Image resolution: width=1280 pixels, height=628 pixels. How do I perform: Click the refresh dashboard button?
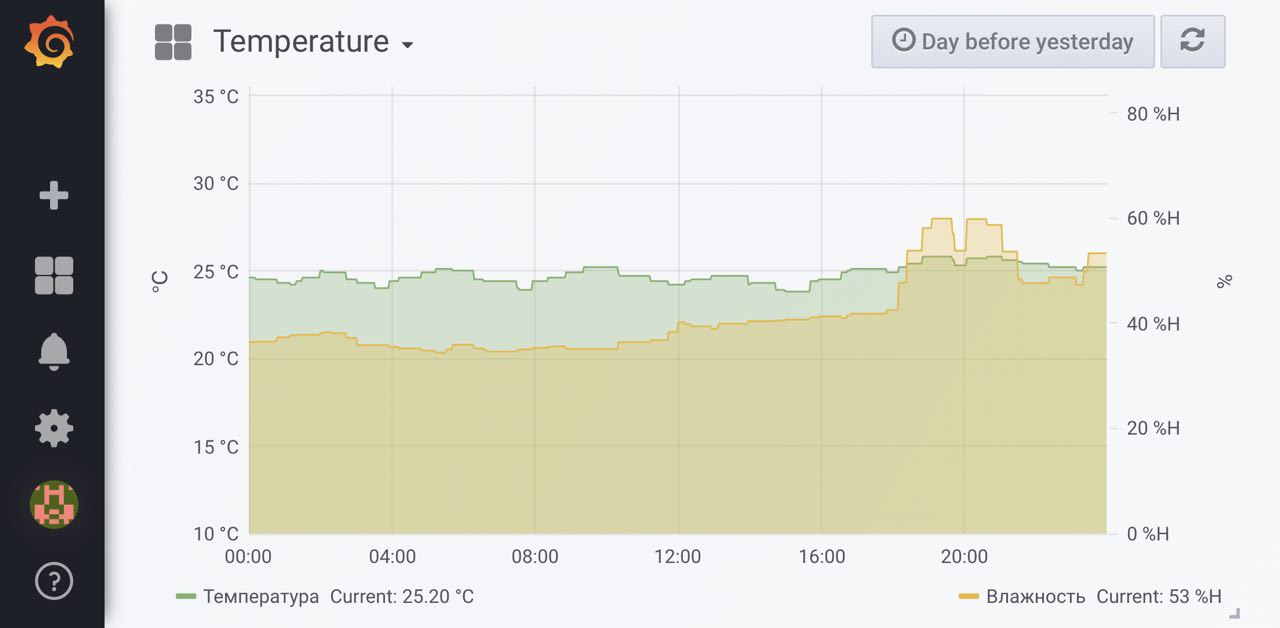(1192, 41)
